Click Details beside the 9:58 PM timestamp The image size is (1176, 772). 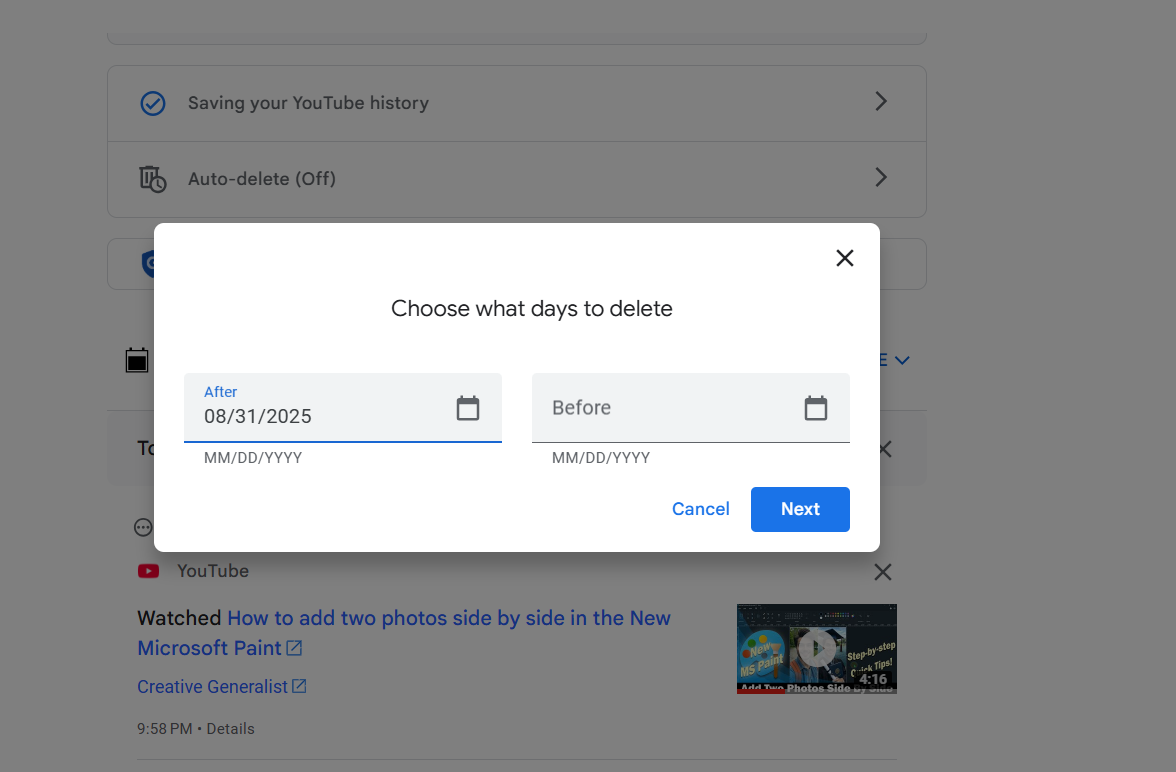point(230,728)
